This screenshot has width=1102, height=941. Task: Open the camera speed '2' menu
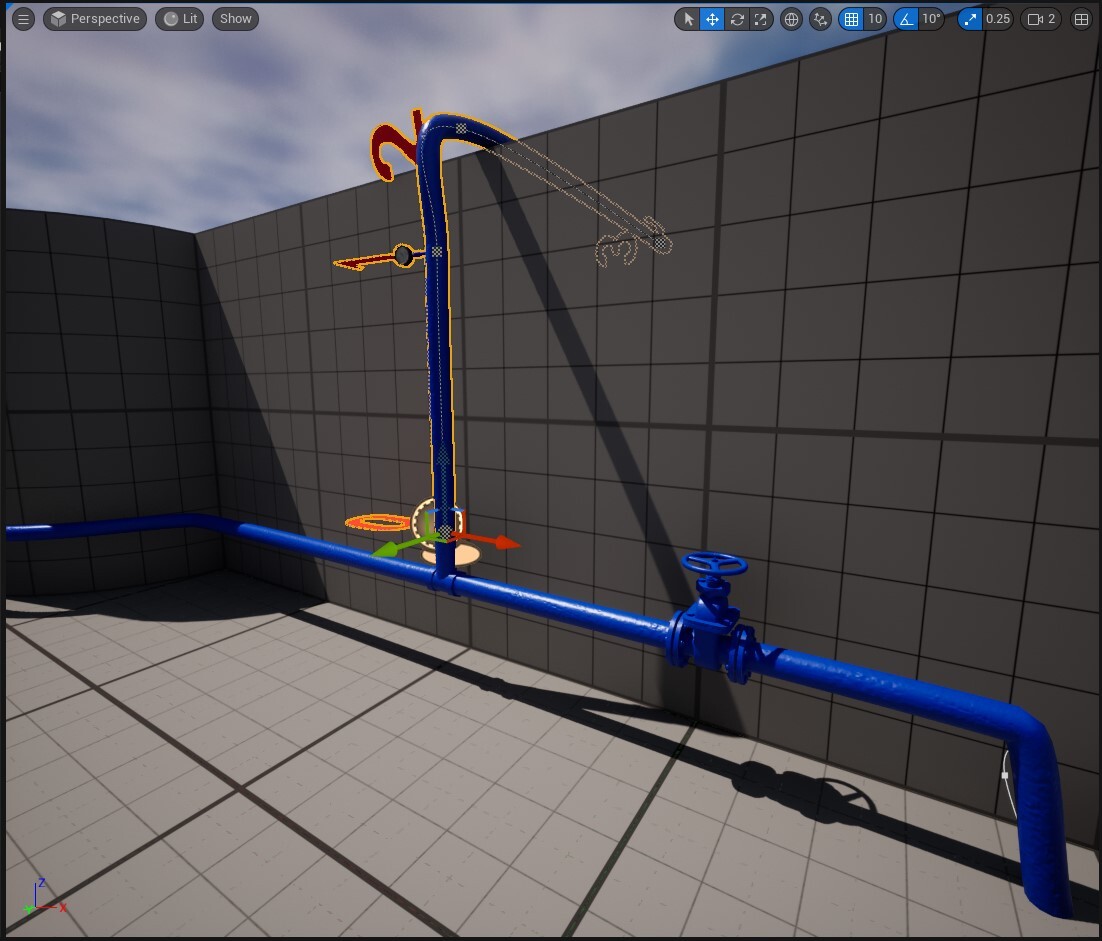coord(1047,18)
